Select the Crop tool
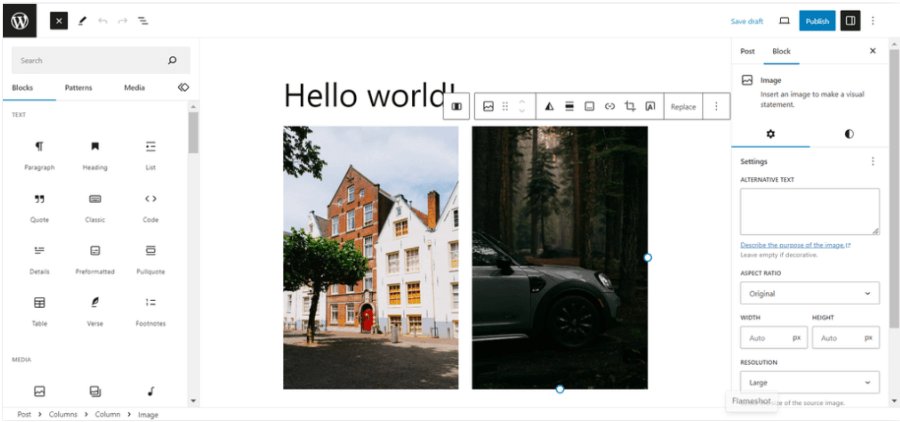 pyautogui.click(x=630, y=106)
